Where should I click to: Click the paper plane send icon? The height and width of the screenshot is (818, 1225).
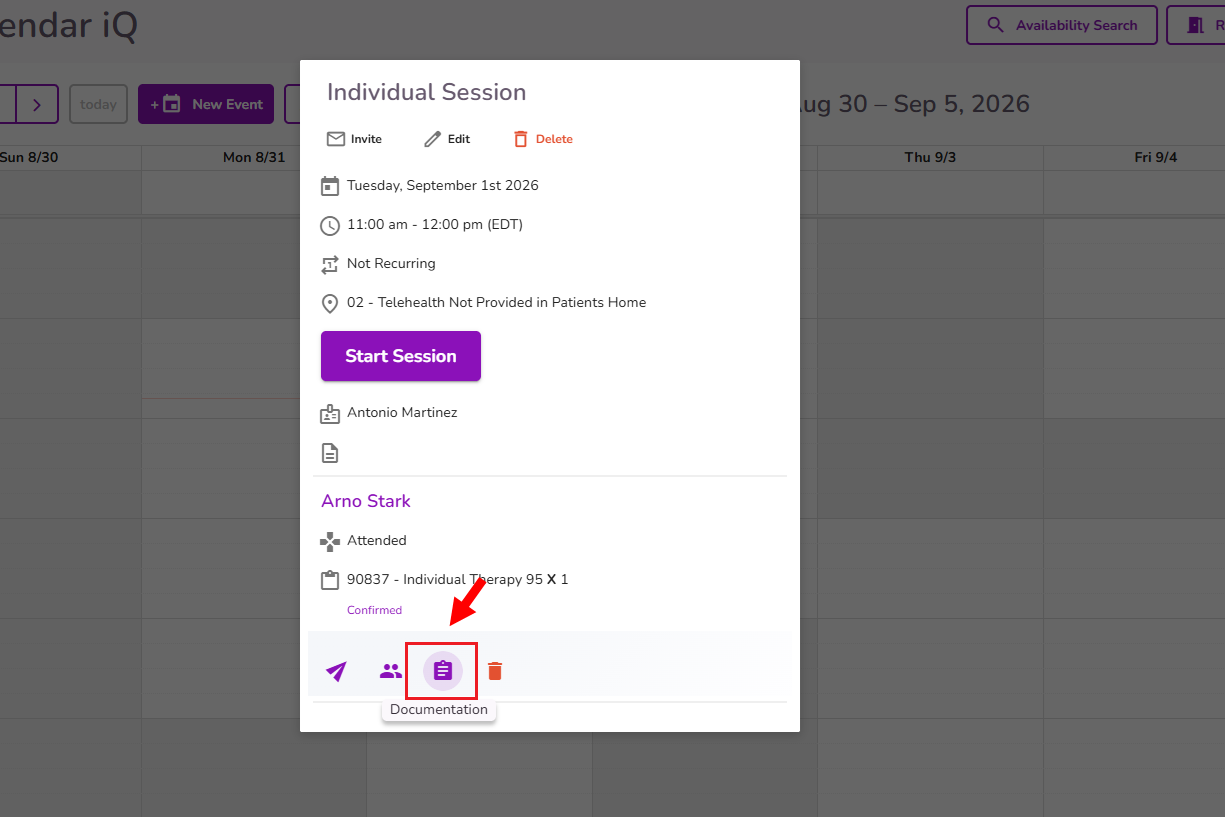click(x=336, y=671)
